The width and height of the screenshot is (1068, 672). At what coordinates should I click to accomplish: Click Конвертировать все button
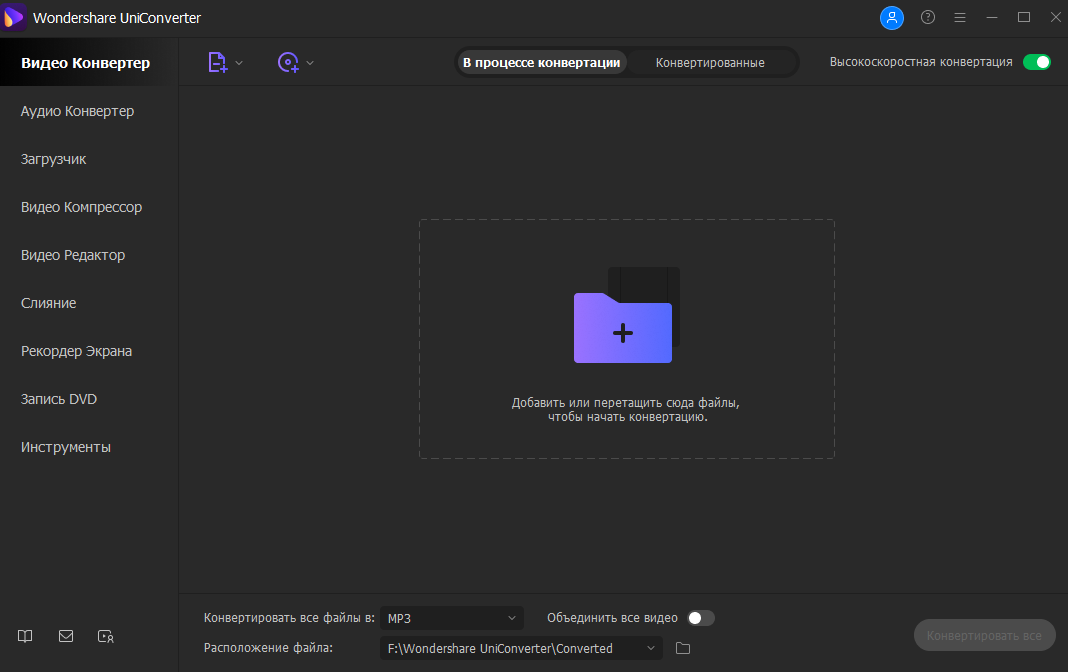click(x=984, y=635)
